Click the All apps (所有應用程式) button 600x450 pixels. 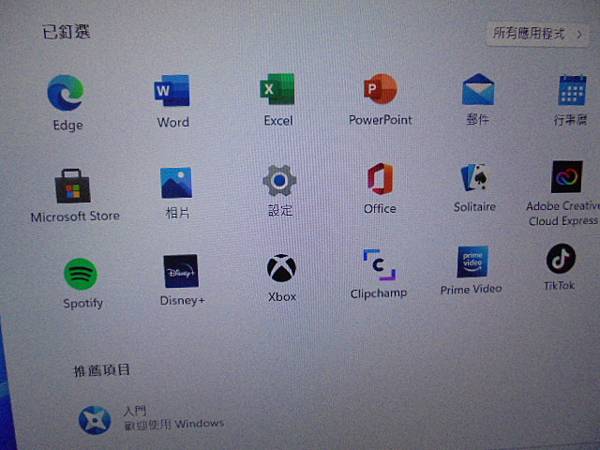tap(537, 34)
